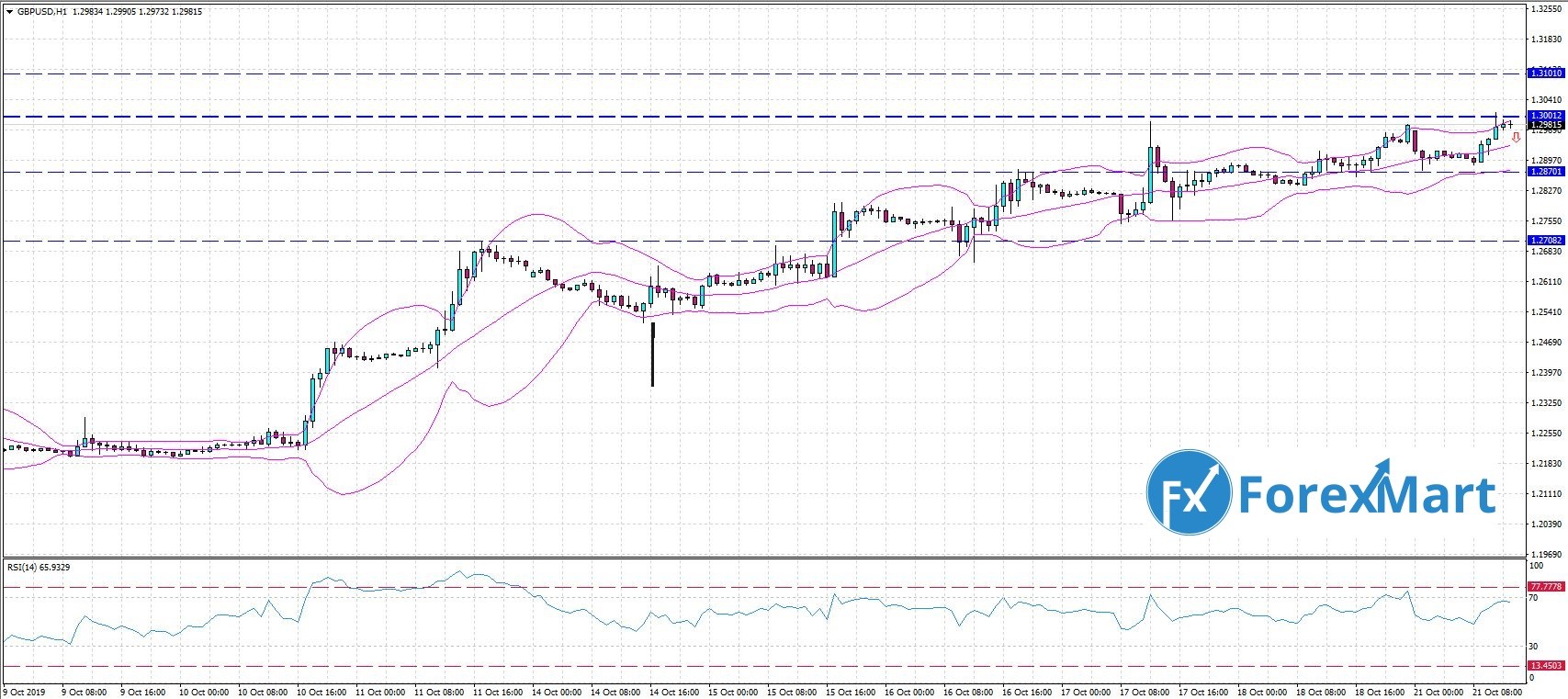
Task: Select the 1.28701 support level label
Action: coord(1545,172)
